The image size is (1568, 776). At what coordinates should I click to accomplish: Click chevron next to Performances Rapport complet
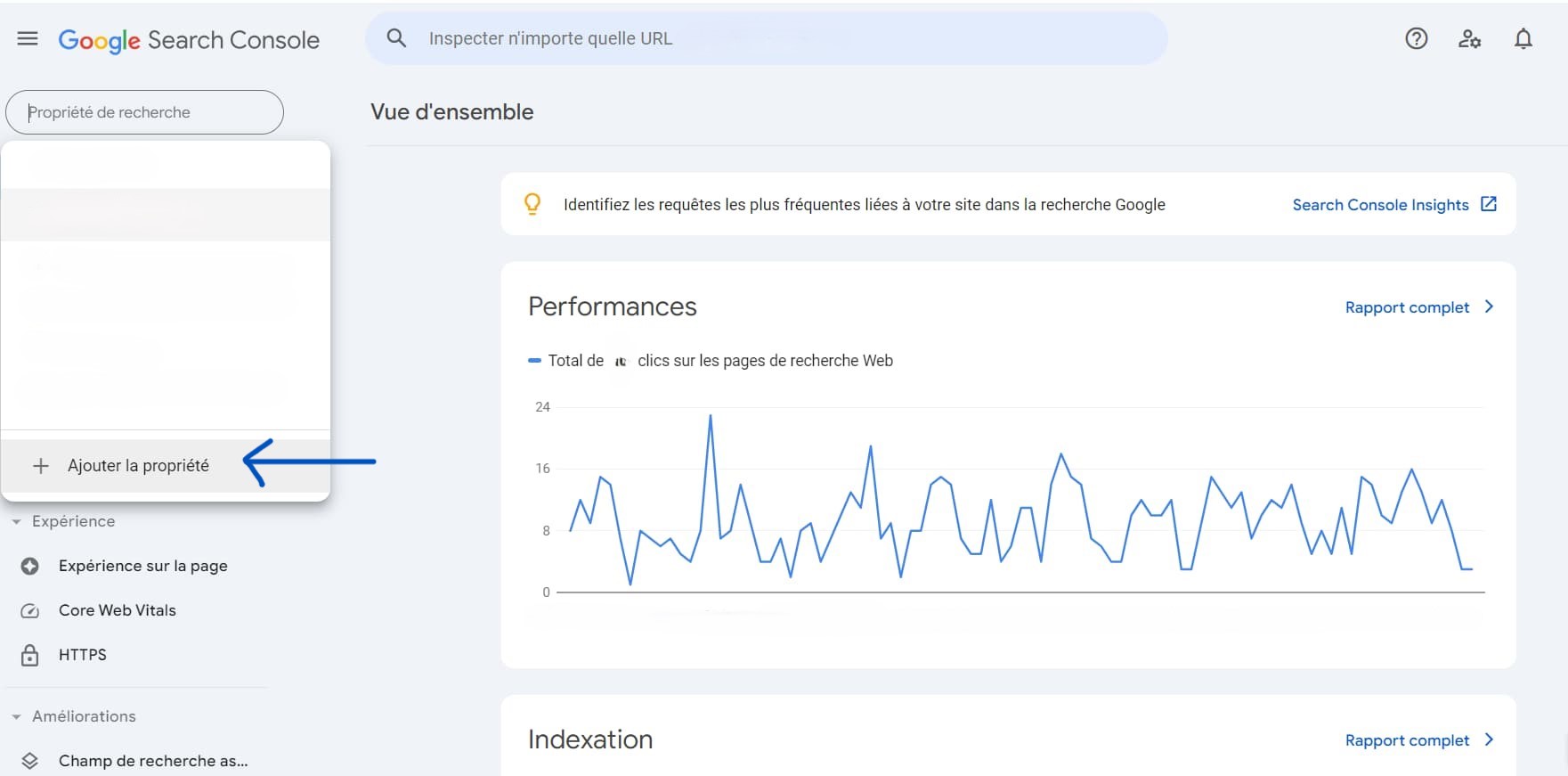1489,306
